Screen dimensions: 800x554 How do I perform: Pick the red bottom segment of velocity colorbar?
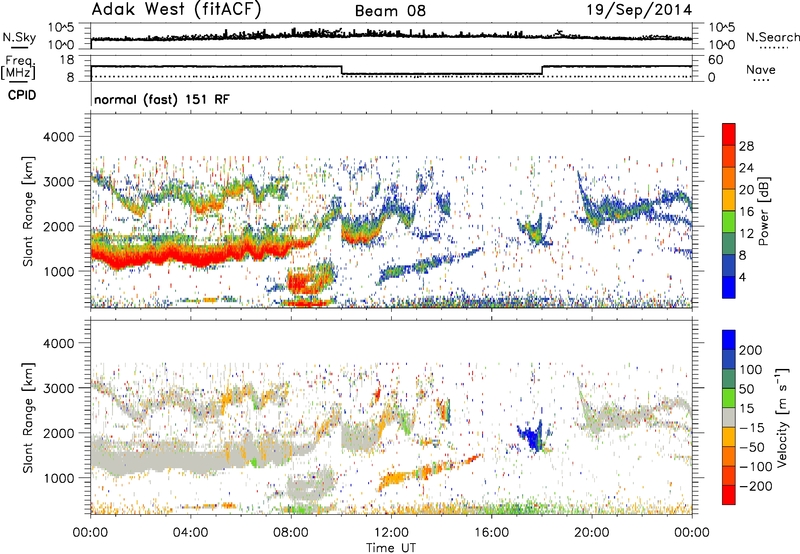(x=729, y=495)
